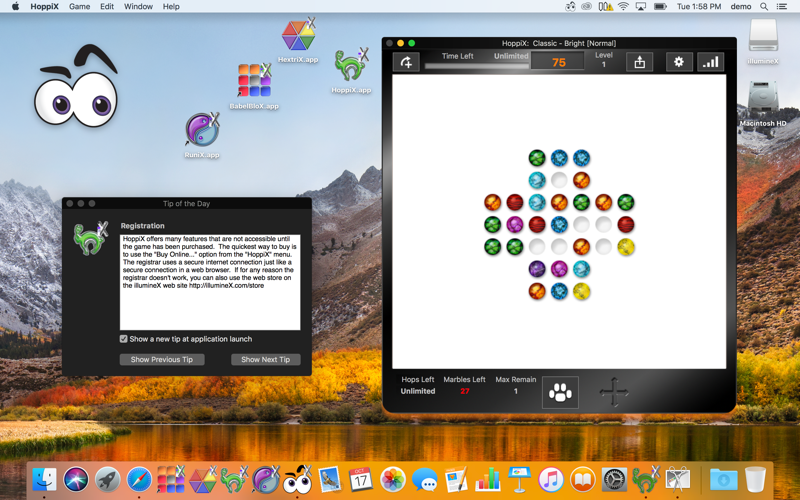This screenshot has height=500, width=800.
Task: Open the Window menu in menu bar
Action: coord(138,7)
